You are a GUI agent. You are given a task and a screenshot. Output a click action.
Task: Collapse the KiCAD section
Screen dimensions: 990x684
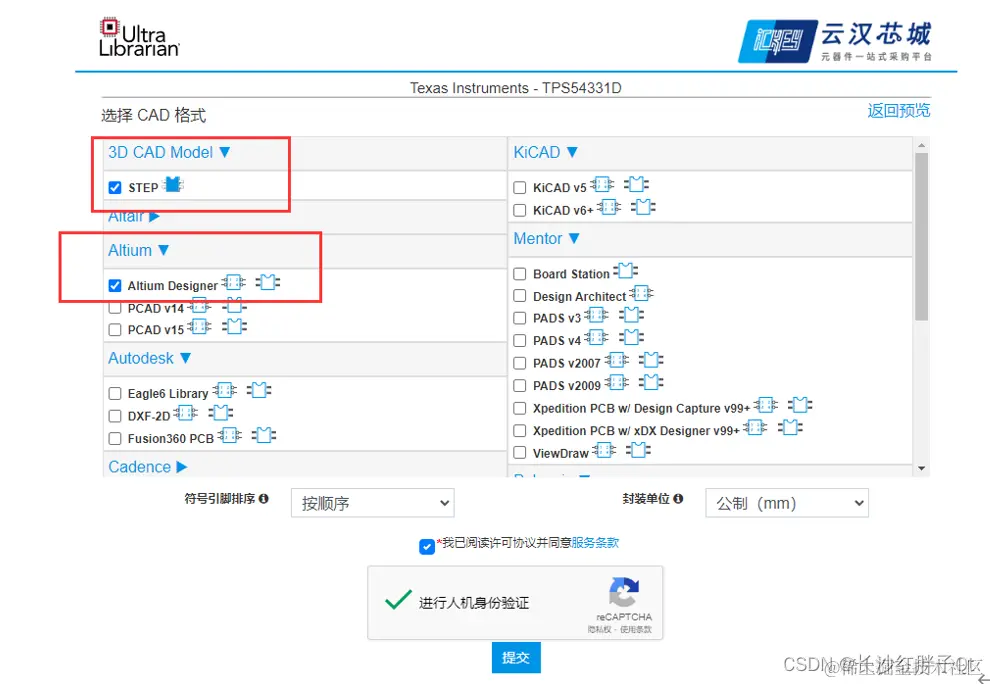pyautogui.click(x=546, y=152)
